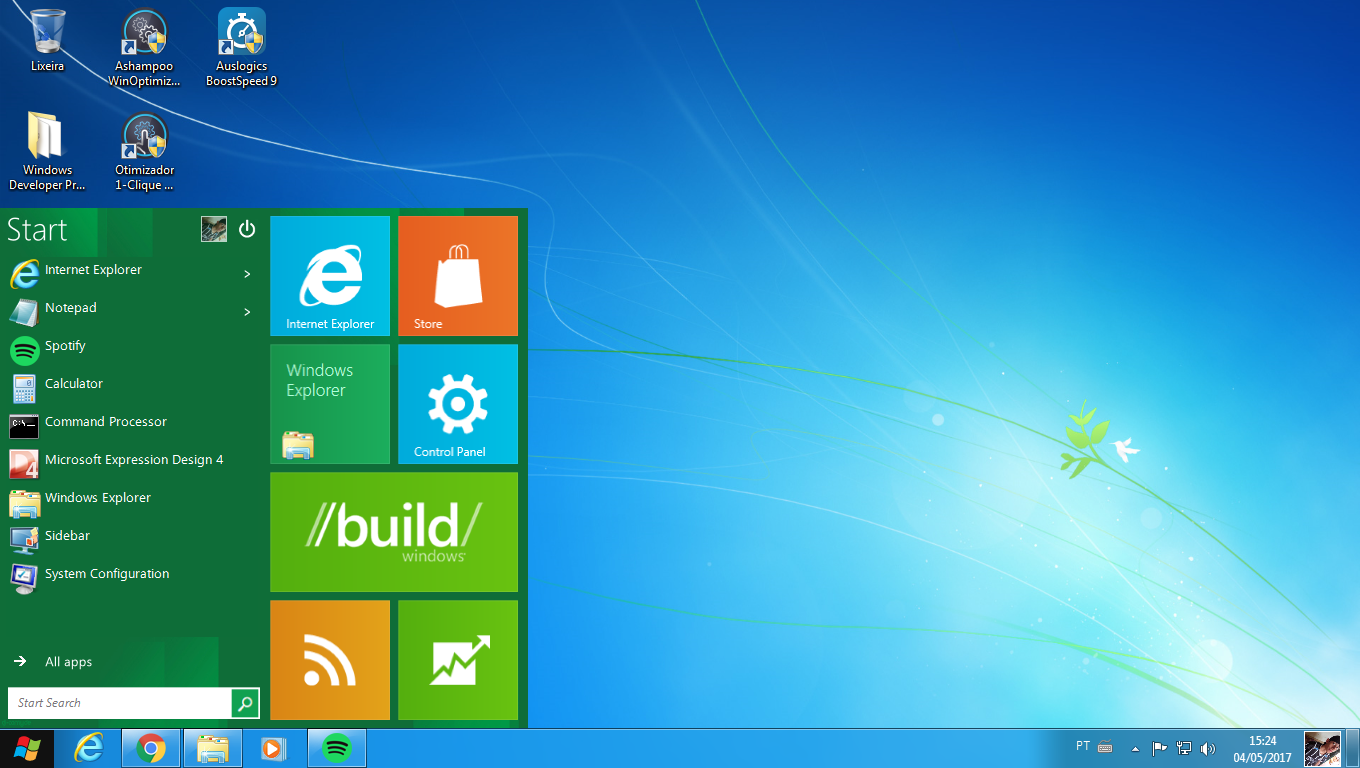Viewport: 1360px width, 768px height.
Task: Click the user picture at taskbar end
Action: click(x=1323, y=748)
